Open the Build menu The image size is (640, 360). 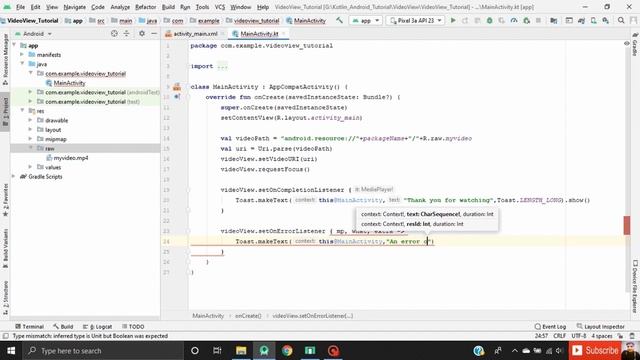coord(168,7)
